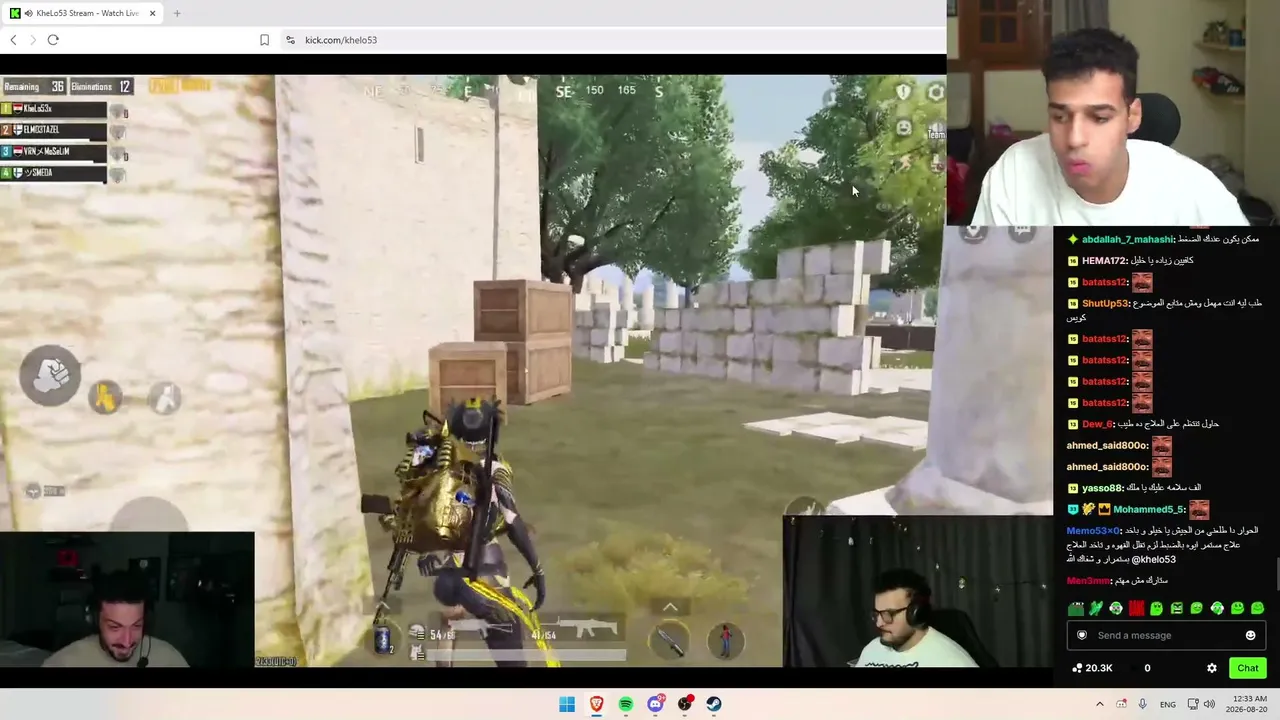The height and width of the screenshot is (720, 1280).
Task: Open abdallah_7_mahashi's chat profile
Action: [1128, 240]
